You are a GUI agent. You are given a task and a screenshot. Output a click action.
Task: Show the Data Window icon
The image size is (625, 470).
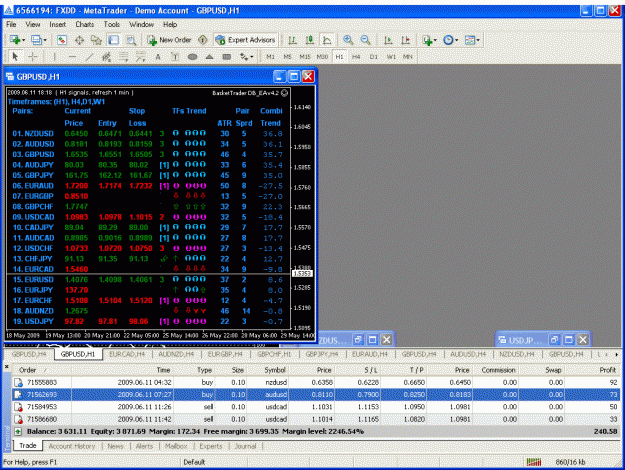79,40
